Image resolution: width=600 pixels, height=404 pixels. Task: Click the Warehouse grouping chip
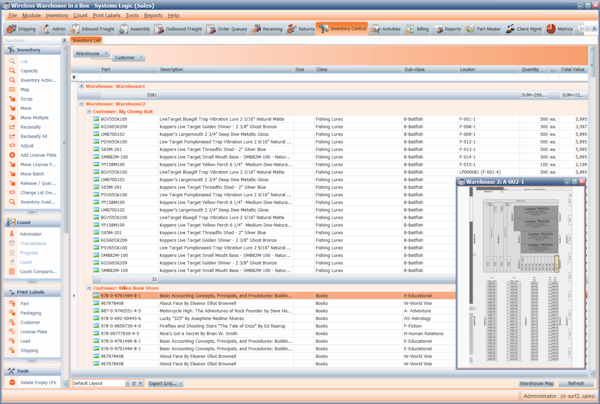tap(91, 54)
